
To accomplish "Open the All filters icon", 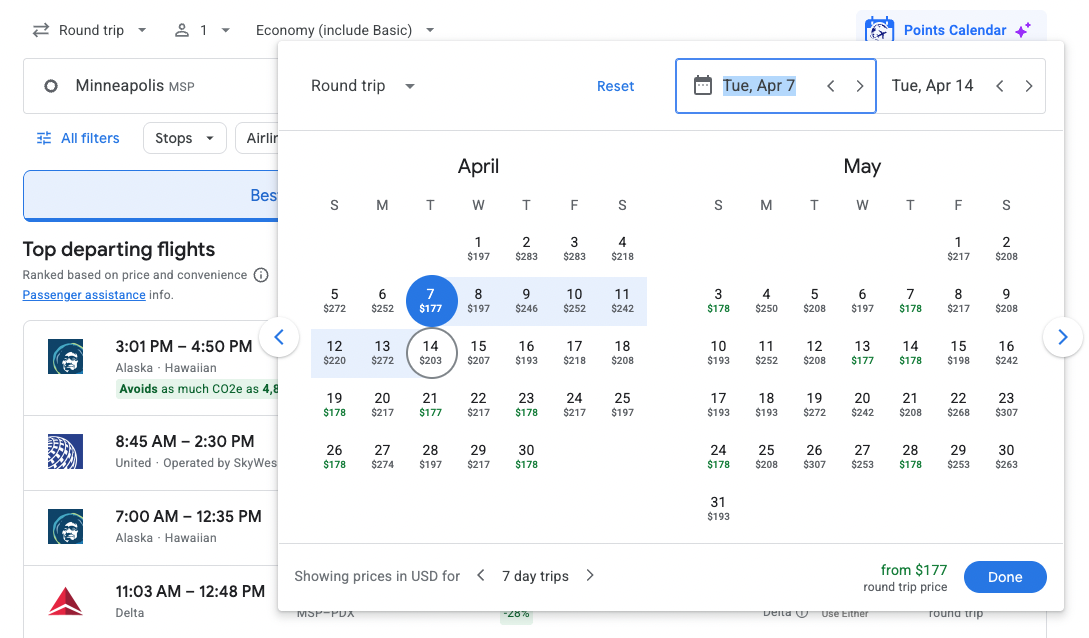I will point(45,138).
